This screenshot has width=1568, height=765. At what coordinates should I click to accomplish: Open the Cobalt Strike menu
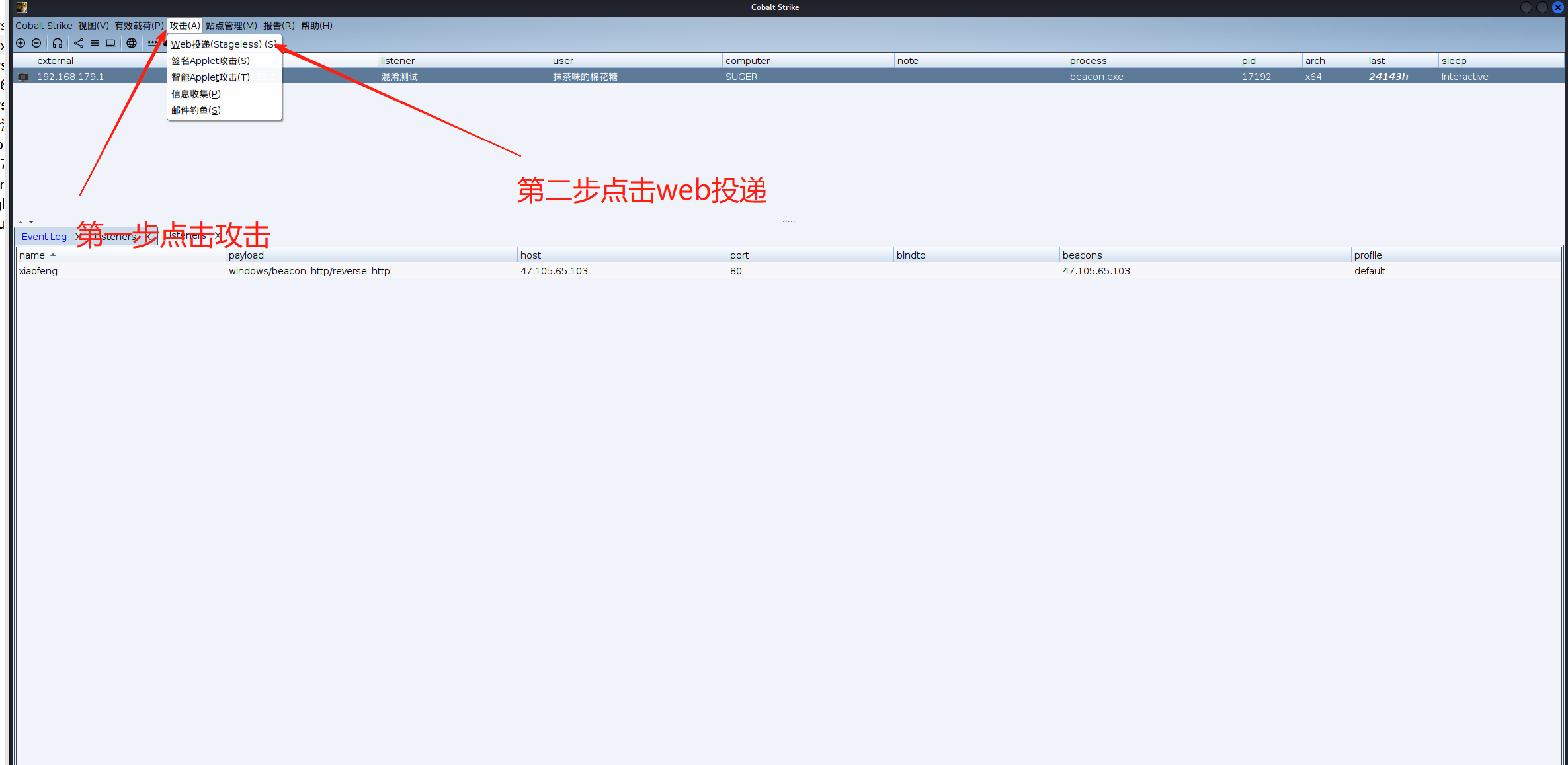44,26
